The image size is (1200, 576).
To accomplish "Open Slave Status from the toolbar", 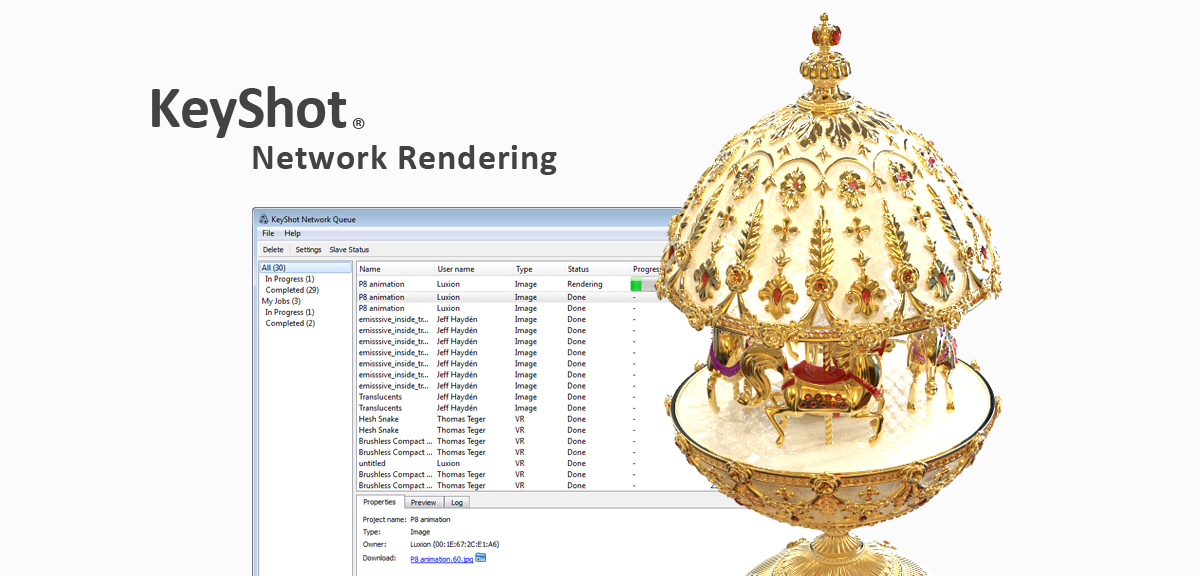I will coord(349,249).
